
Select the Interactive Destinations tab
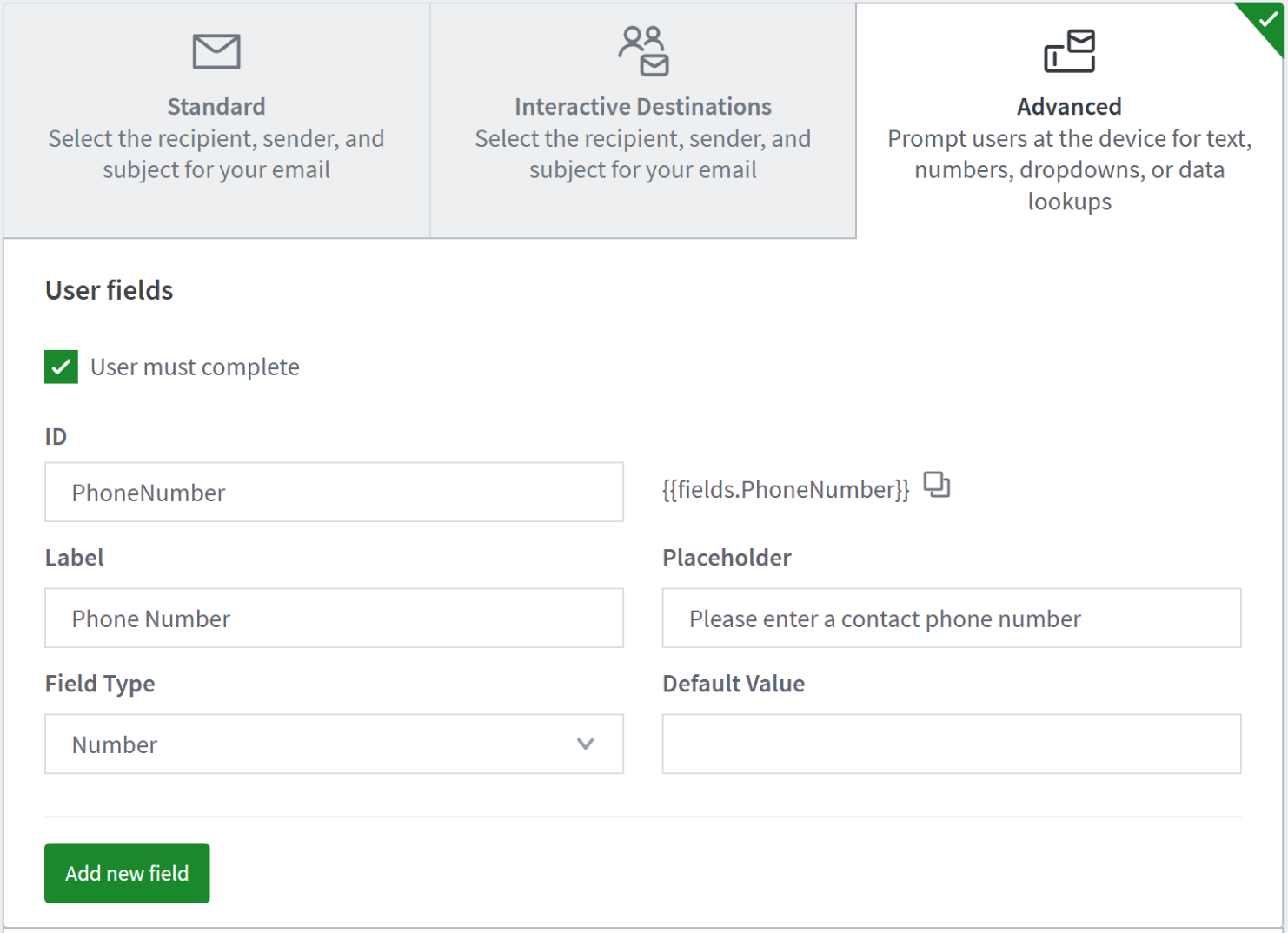pos(643,121)
